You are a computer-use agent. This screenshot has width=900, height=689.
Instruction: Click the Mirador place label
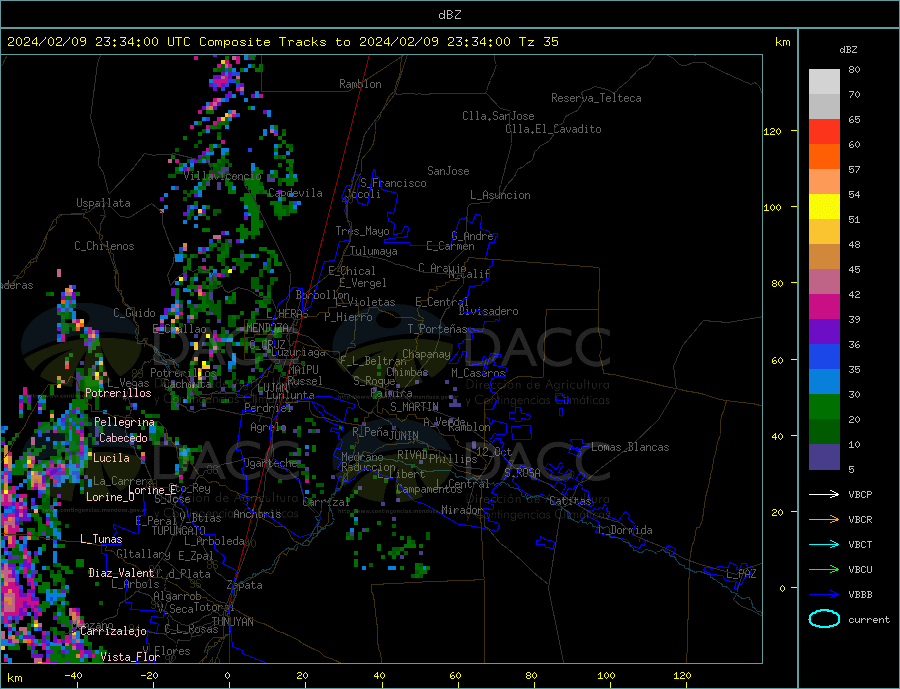coord(462,510)
